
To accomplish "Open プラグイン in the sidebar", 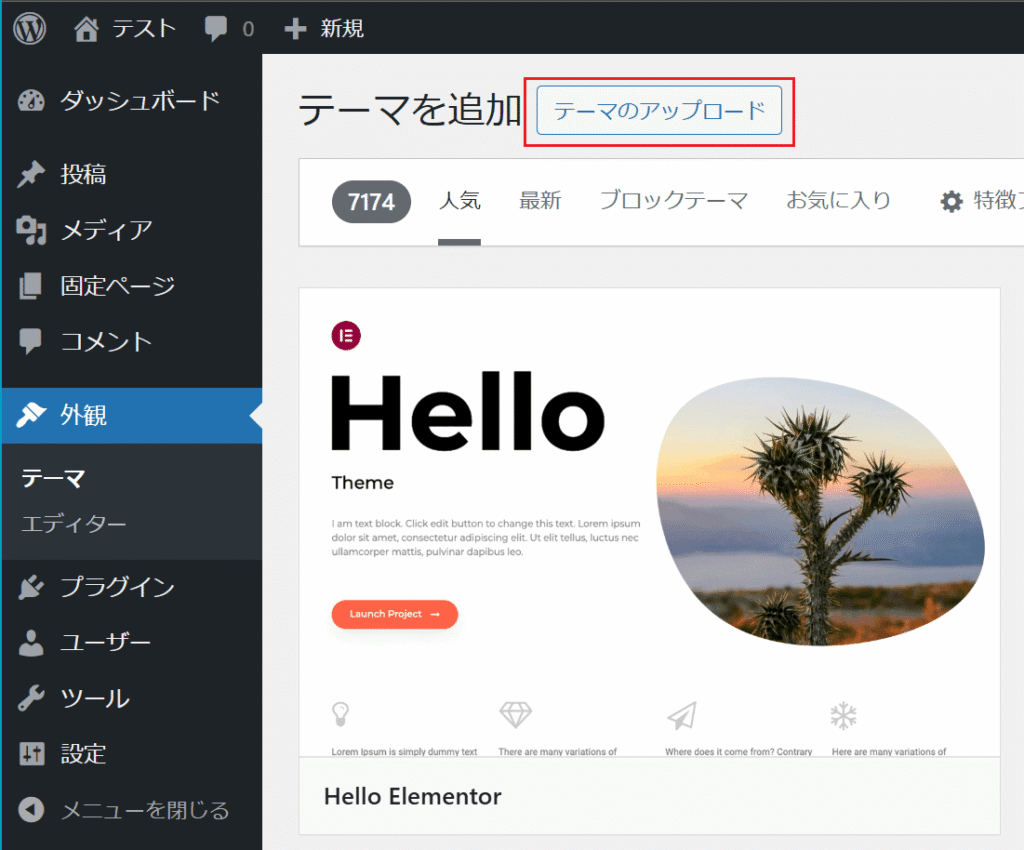I will [117, 588].
